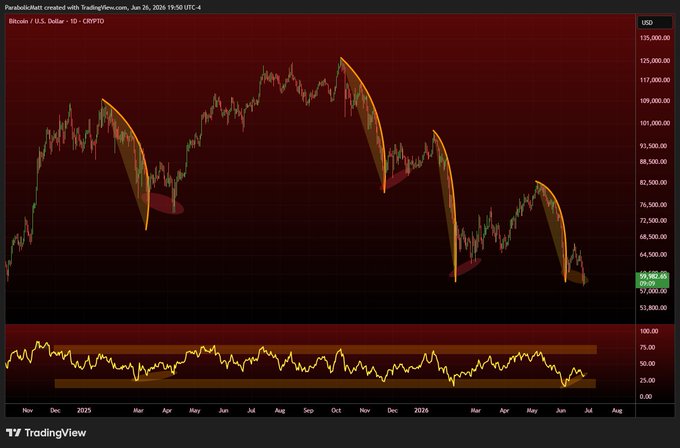680x448 pixels.
Task: Click the 76,500.00 price axis label
Action: (653, 205)
